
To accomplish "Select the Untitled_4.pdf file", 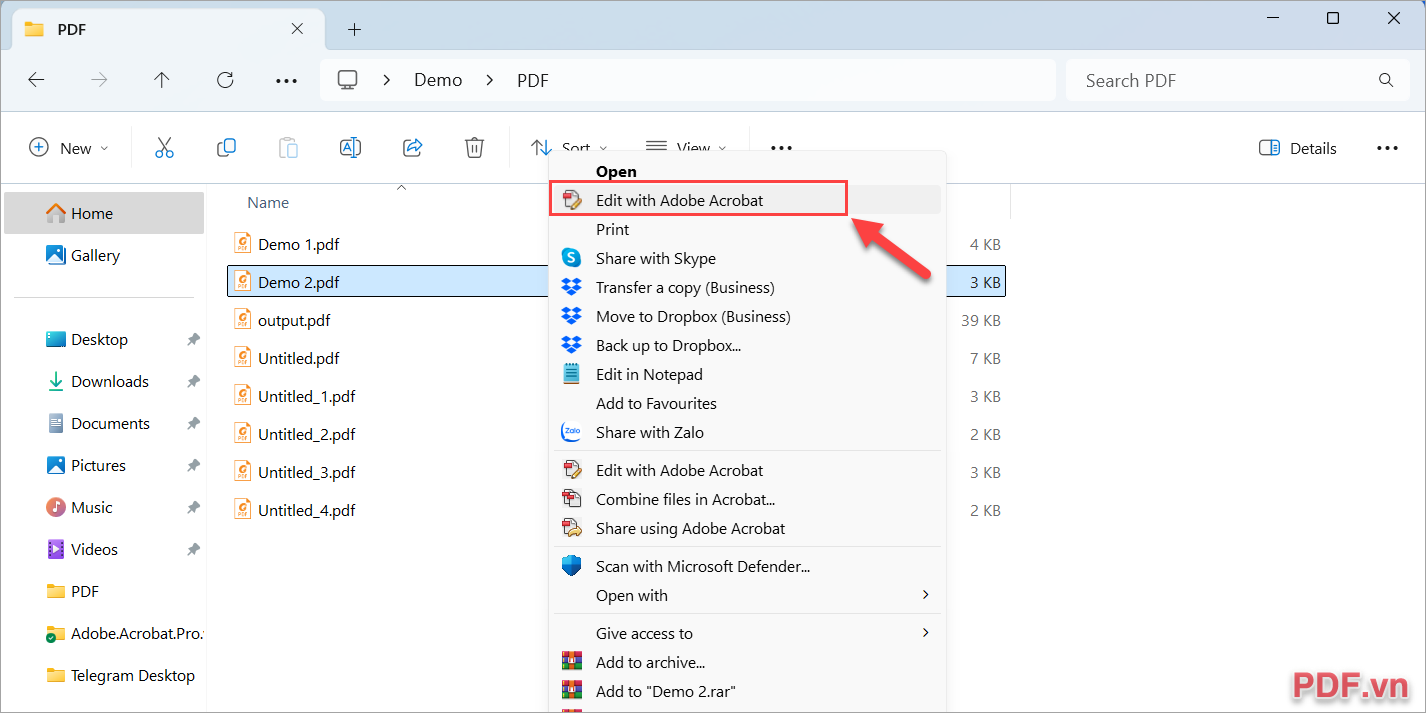I will click(306, 510).
